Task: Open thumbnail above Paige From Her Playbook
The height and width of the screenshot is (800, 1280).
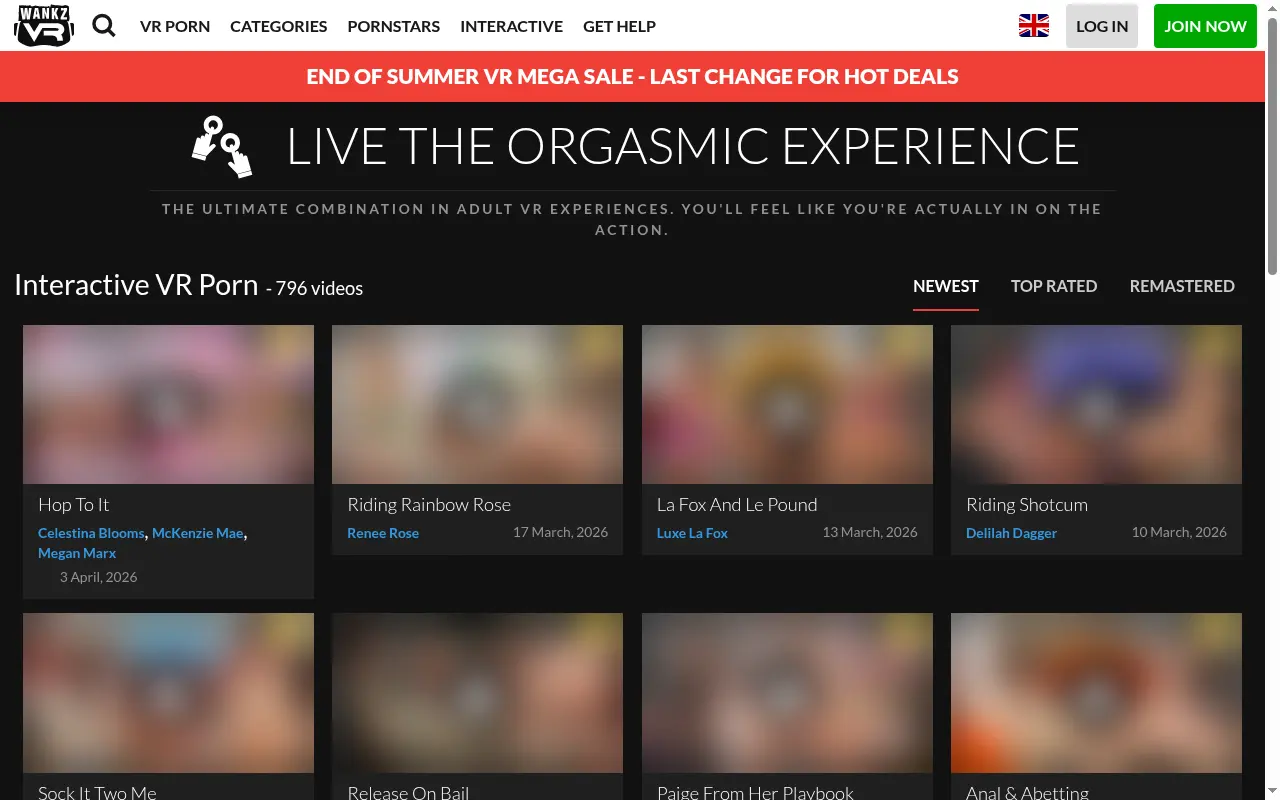Action: 787,693
